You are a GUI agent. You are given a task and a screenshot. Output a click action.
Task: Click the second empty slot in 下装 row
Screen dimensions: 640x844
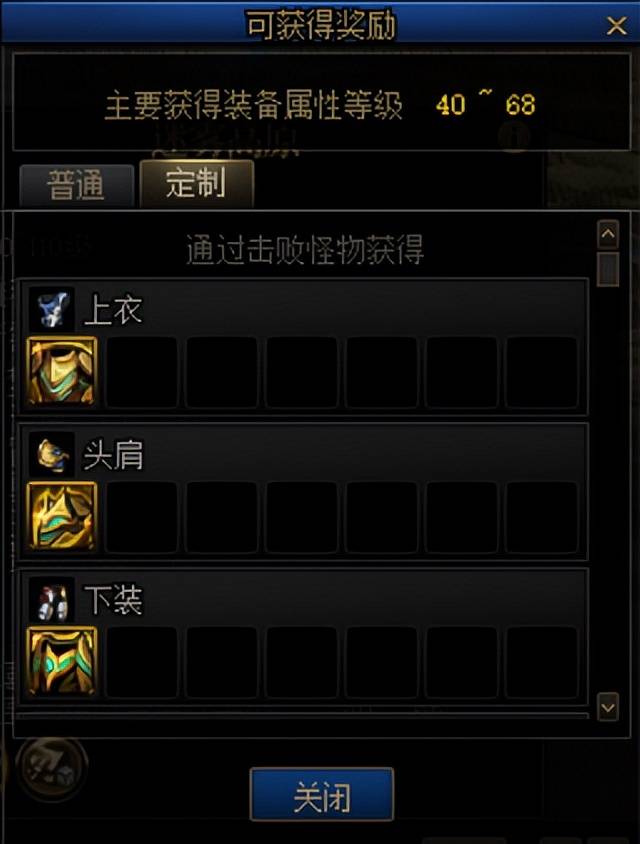pos(222,662)
